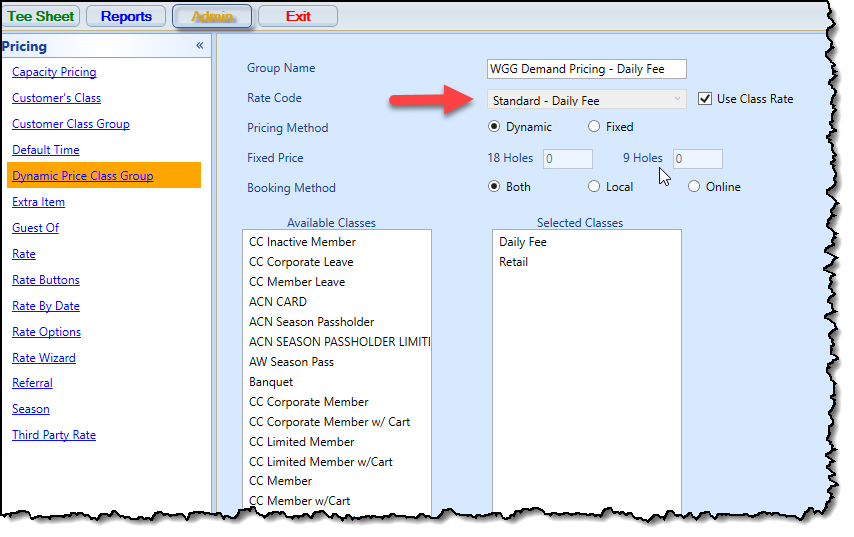Image resolution: width=854 pixels, height=537 pixels.
Task: Select the Fixed pricing method
Action: 594,127
